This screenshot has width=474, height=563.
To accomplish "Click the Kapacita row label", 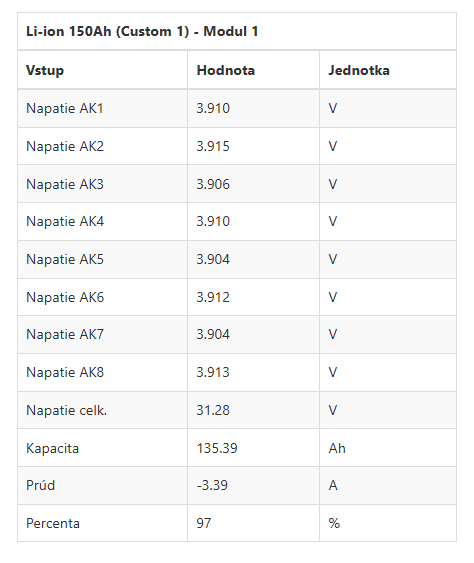I will [52, 448].
